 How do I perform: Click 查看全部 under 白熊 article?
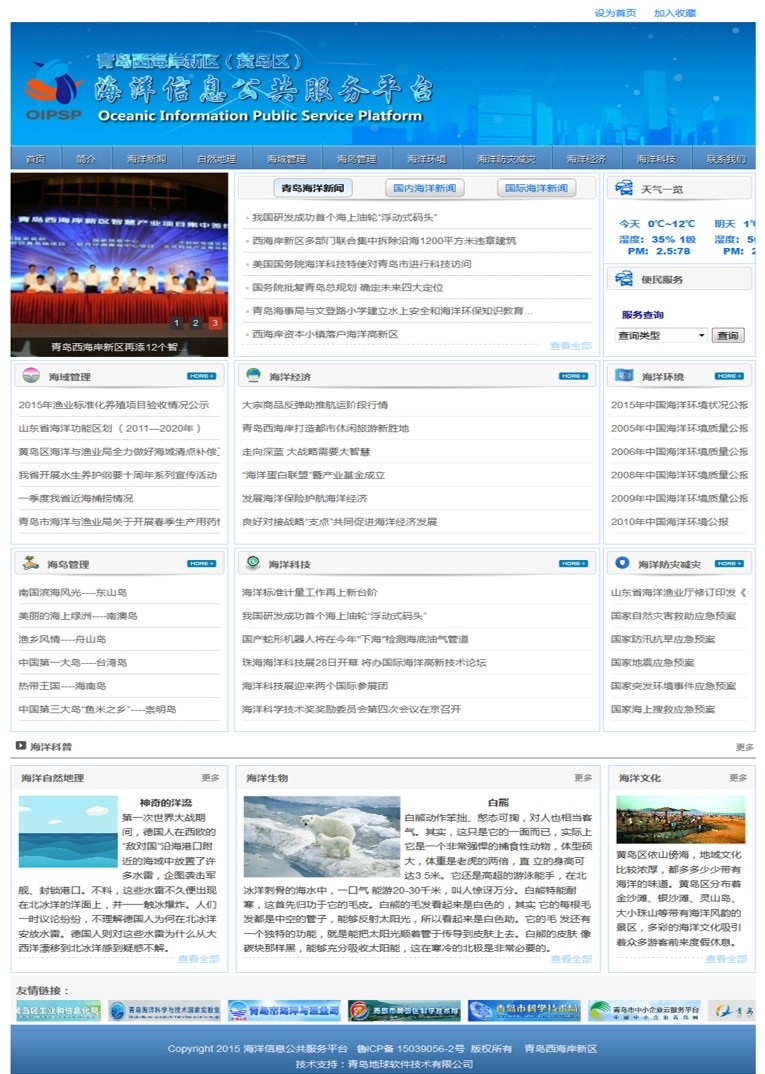click(x=571, y=959)
